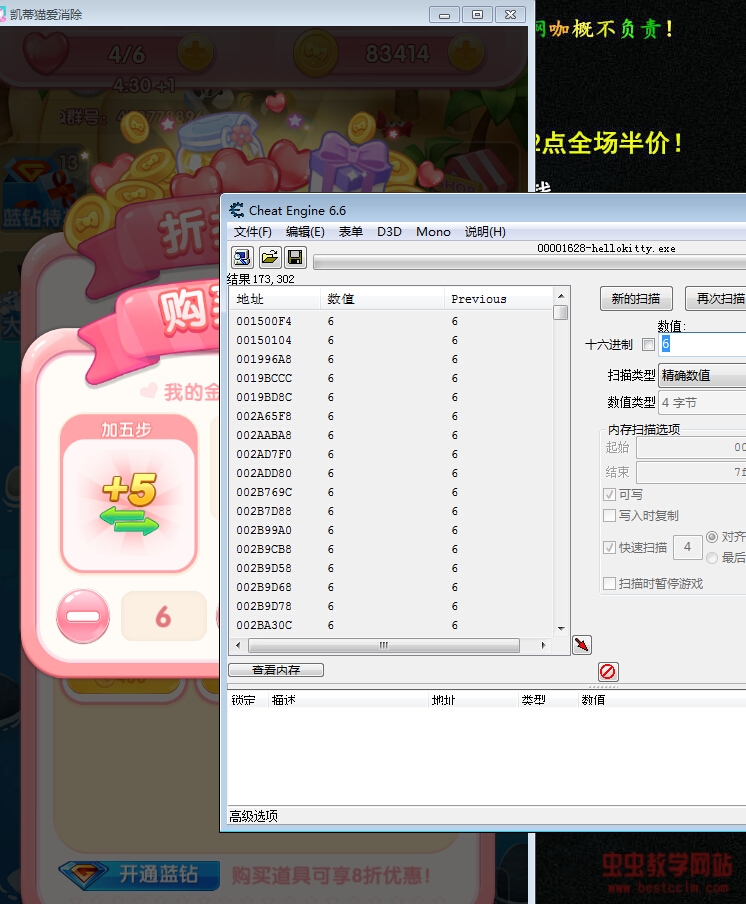This screenshot has height=904, width=746.
Task: Click red arrow add-to-address-list icon
Action: coord(582,645)
